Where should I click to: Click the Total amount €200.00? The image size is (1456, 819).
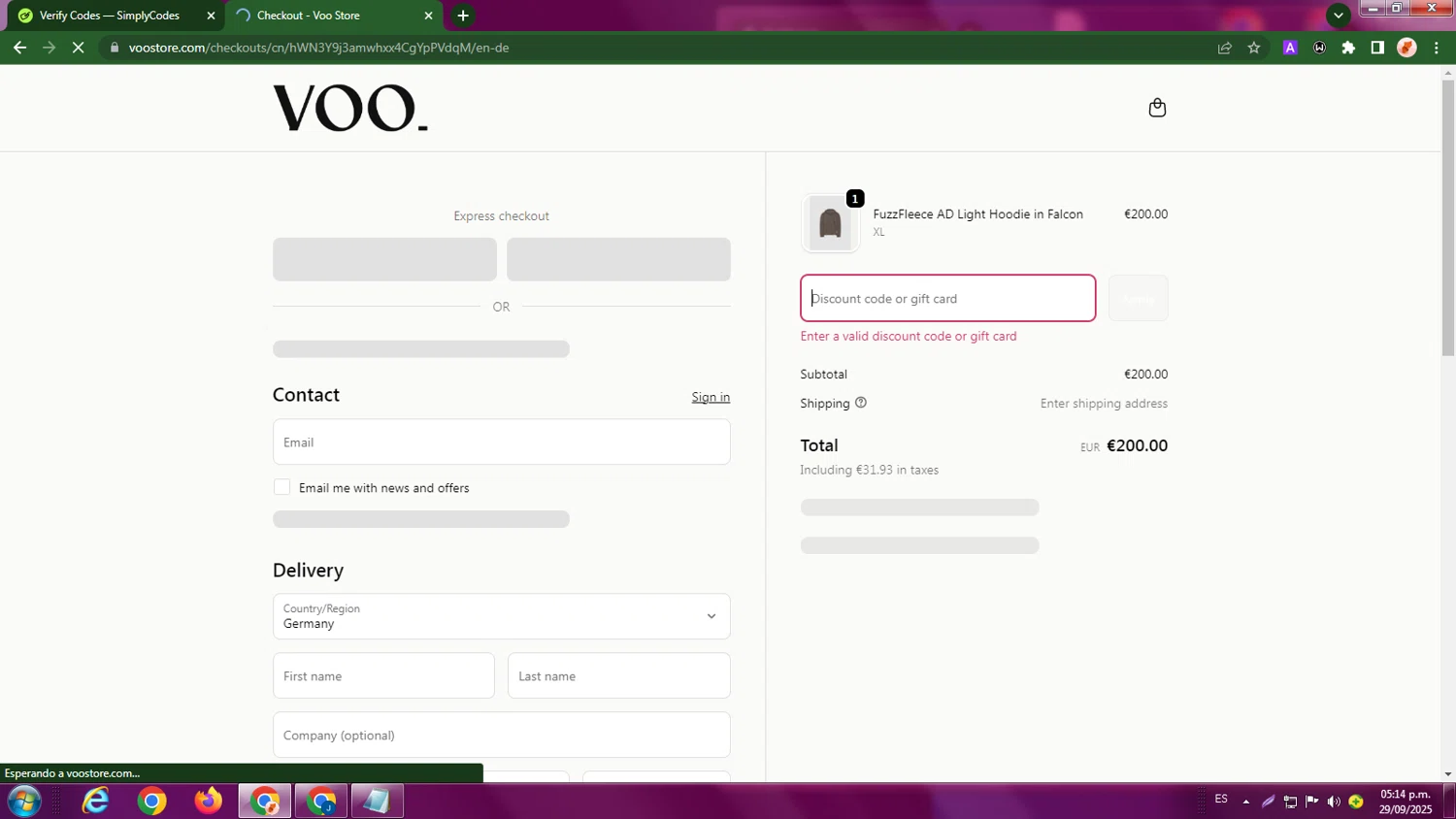1137,445
